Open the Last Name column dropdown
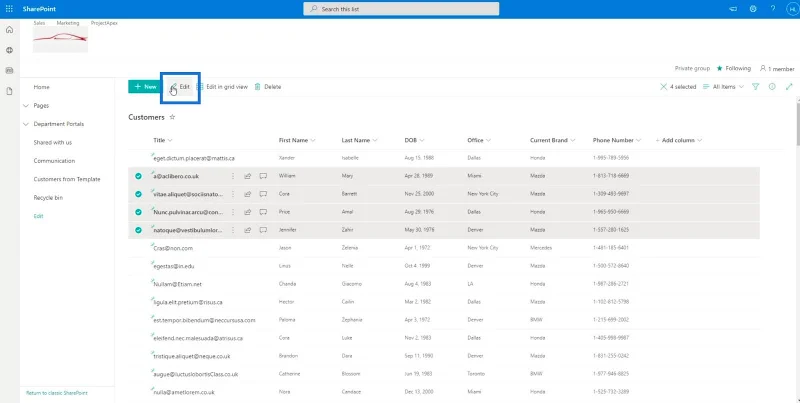 point(360,140)
